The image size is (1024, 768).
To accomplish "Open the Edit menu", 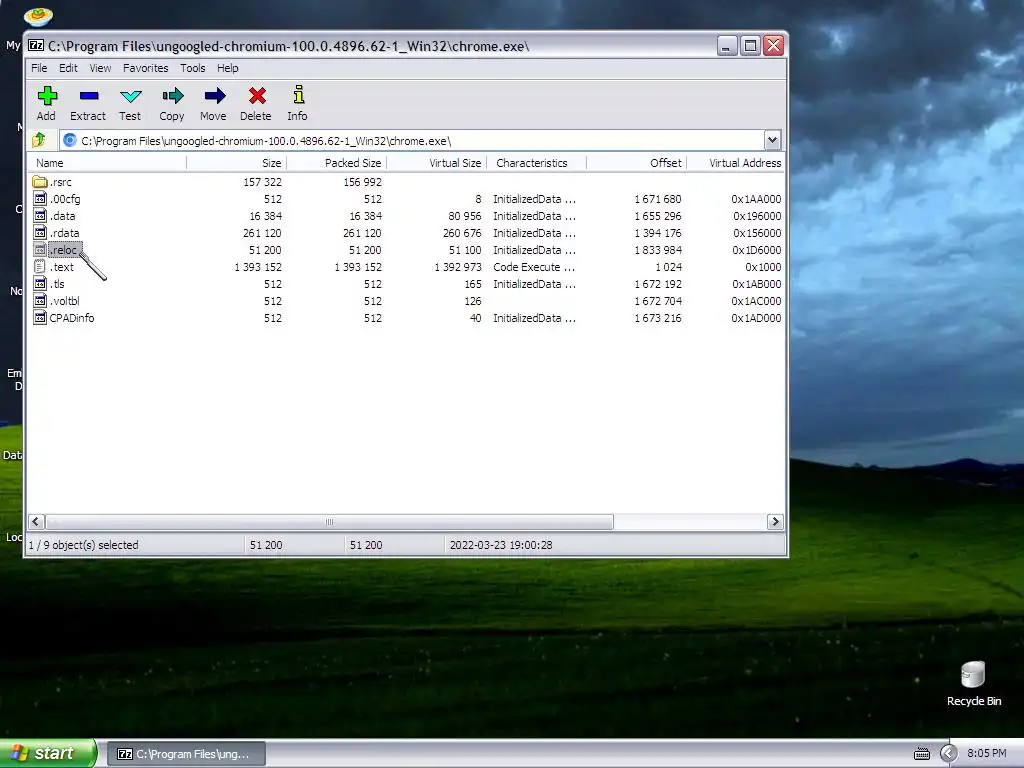I will pos(68,68).
